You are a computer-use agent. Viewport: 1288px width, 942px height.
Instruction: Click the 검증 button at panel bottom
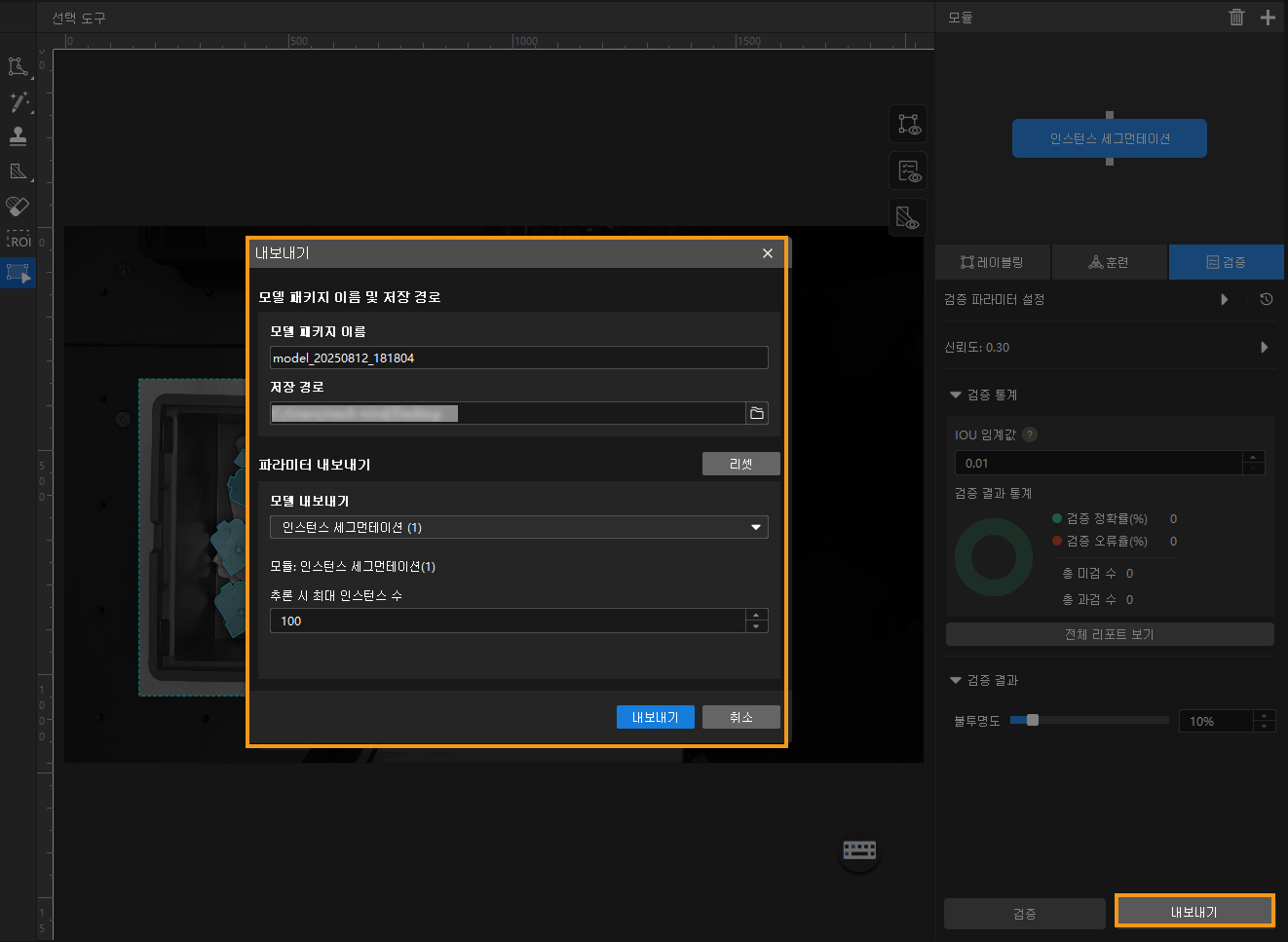(x=1025, y=913)
